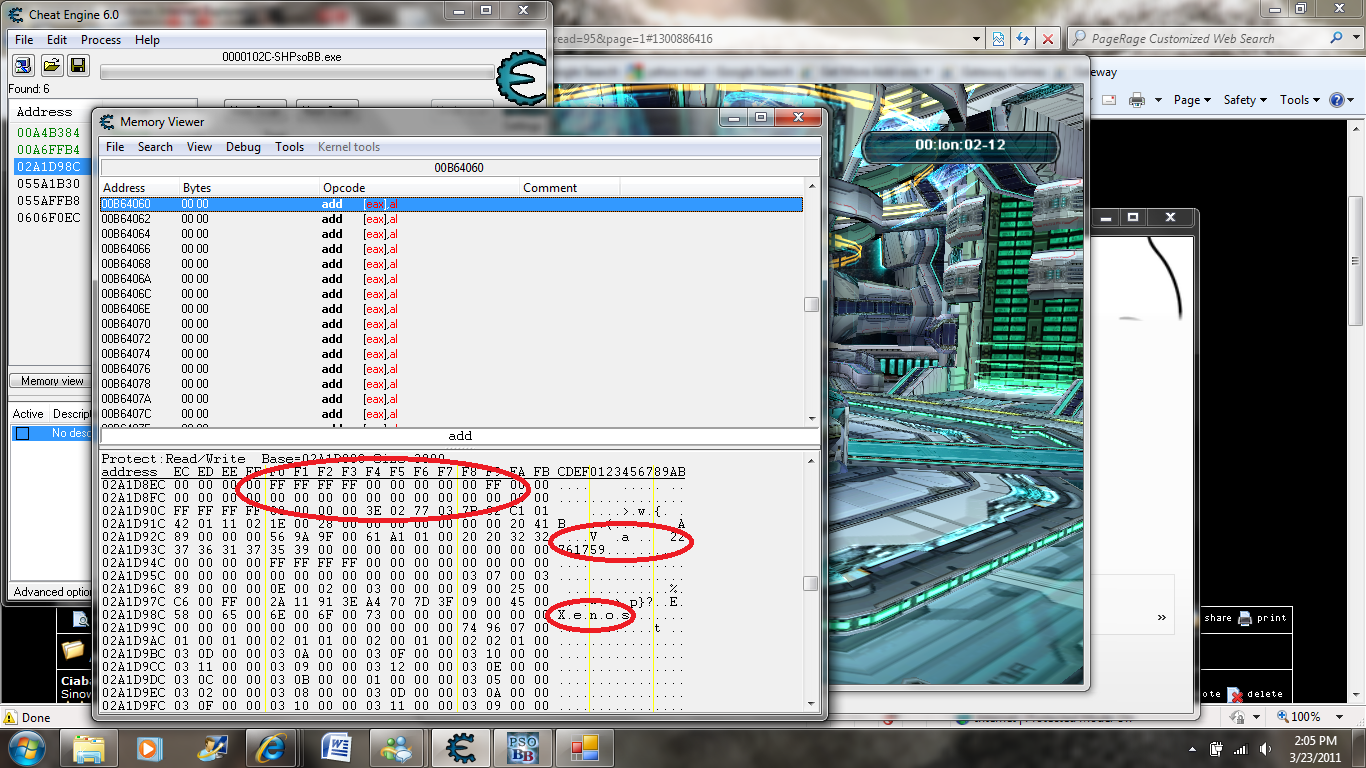This screenshot has width=1366, height=768.
Task: Click hex row address 02A1D9BC
Action: click(134, 654)
